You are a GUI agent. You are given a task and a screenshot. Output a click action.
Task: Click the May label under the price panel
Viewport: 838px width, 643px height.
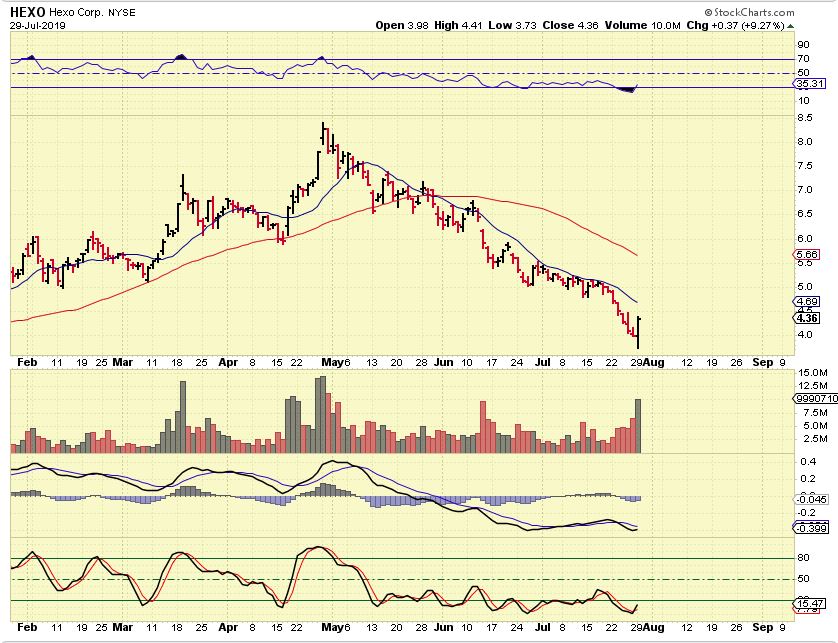click(x=331, y=362)
